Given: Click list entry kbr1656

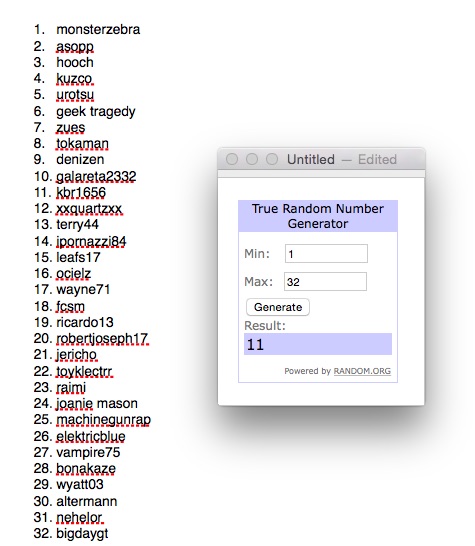Looking at the screenshot, I should (81, 193).
